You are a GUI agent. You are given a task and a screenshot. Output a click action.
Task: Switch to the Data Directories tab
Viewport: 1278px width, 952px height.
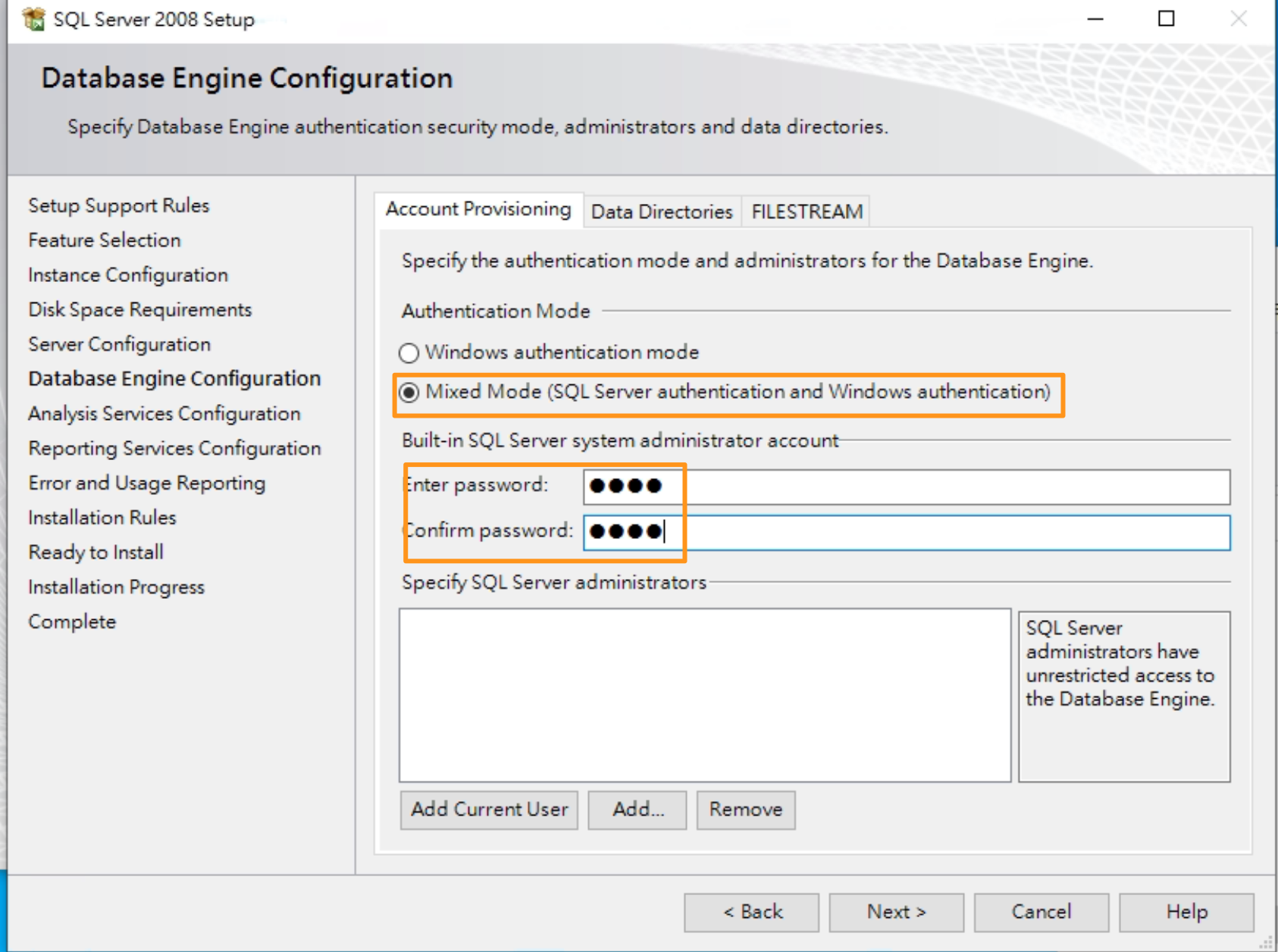click(661, 211)
